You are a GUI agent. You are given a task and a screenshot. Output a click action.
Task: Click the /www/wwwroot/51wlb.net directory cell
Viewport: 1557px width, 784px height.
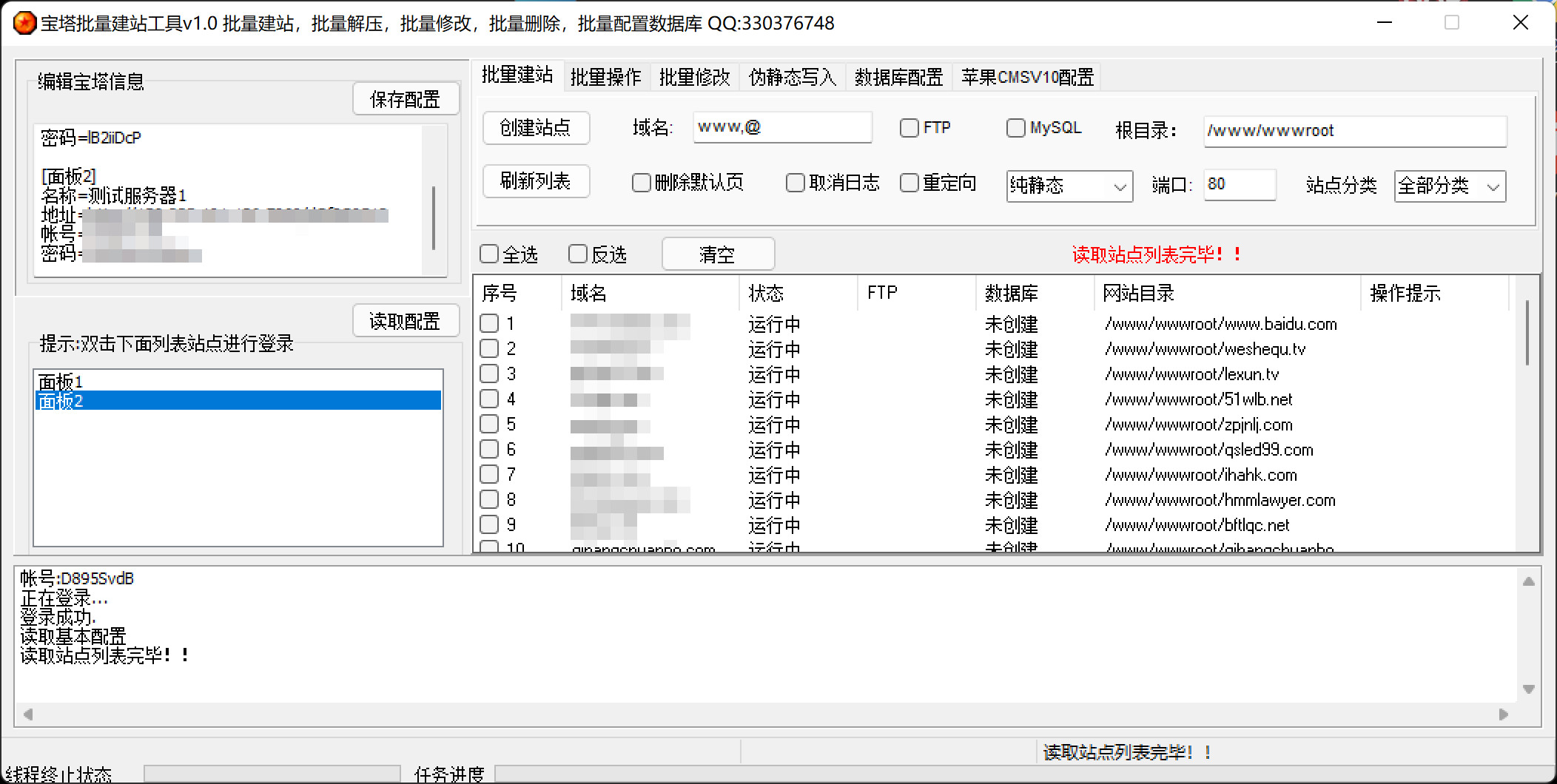point(1198,399)
